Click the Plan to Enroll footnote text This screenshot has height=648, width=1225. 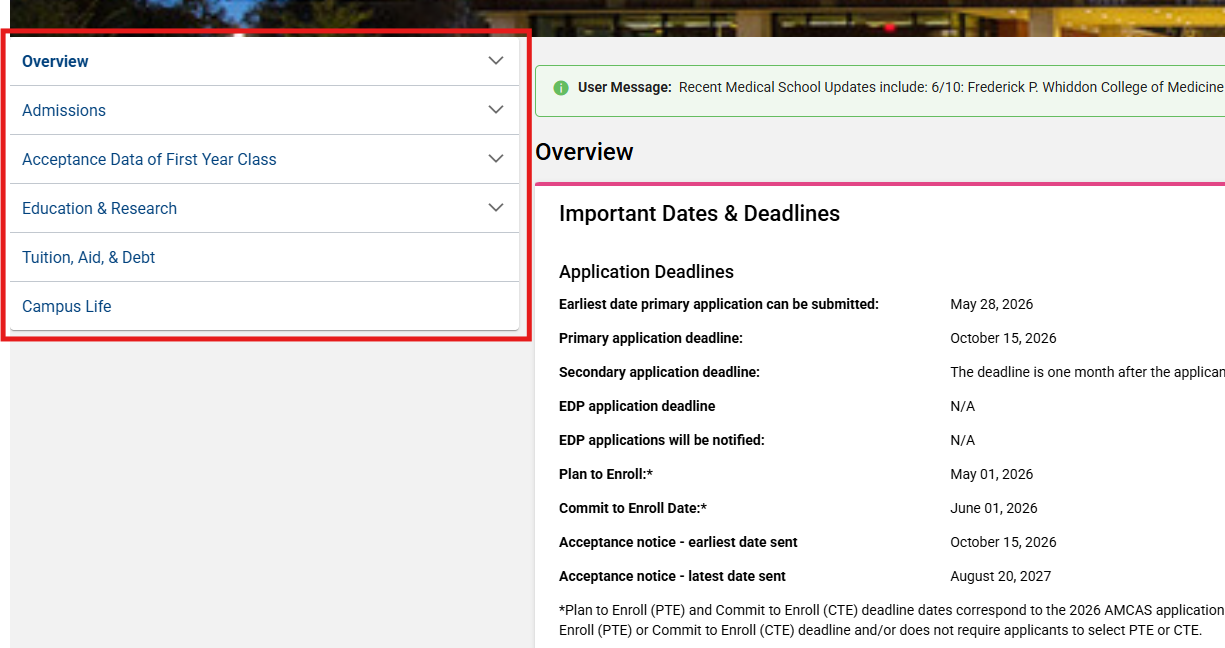point(892,620)
